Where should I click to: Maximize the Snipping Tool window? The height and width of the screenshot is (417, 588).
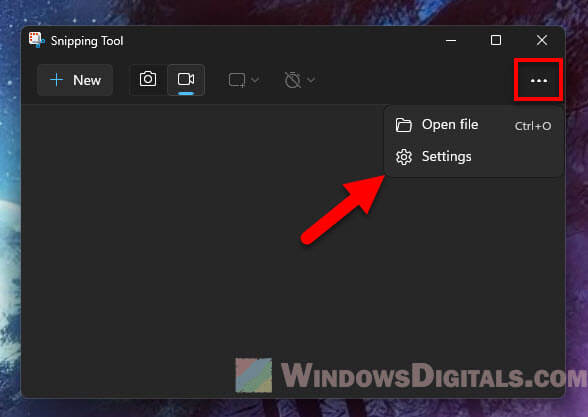coord(496,40)
